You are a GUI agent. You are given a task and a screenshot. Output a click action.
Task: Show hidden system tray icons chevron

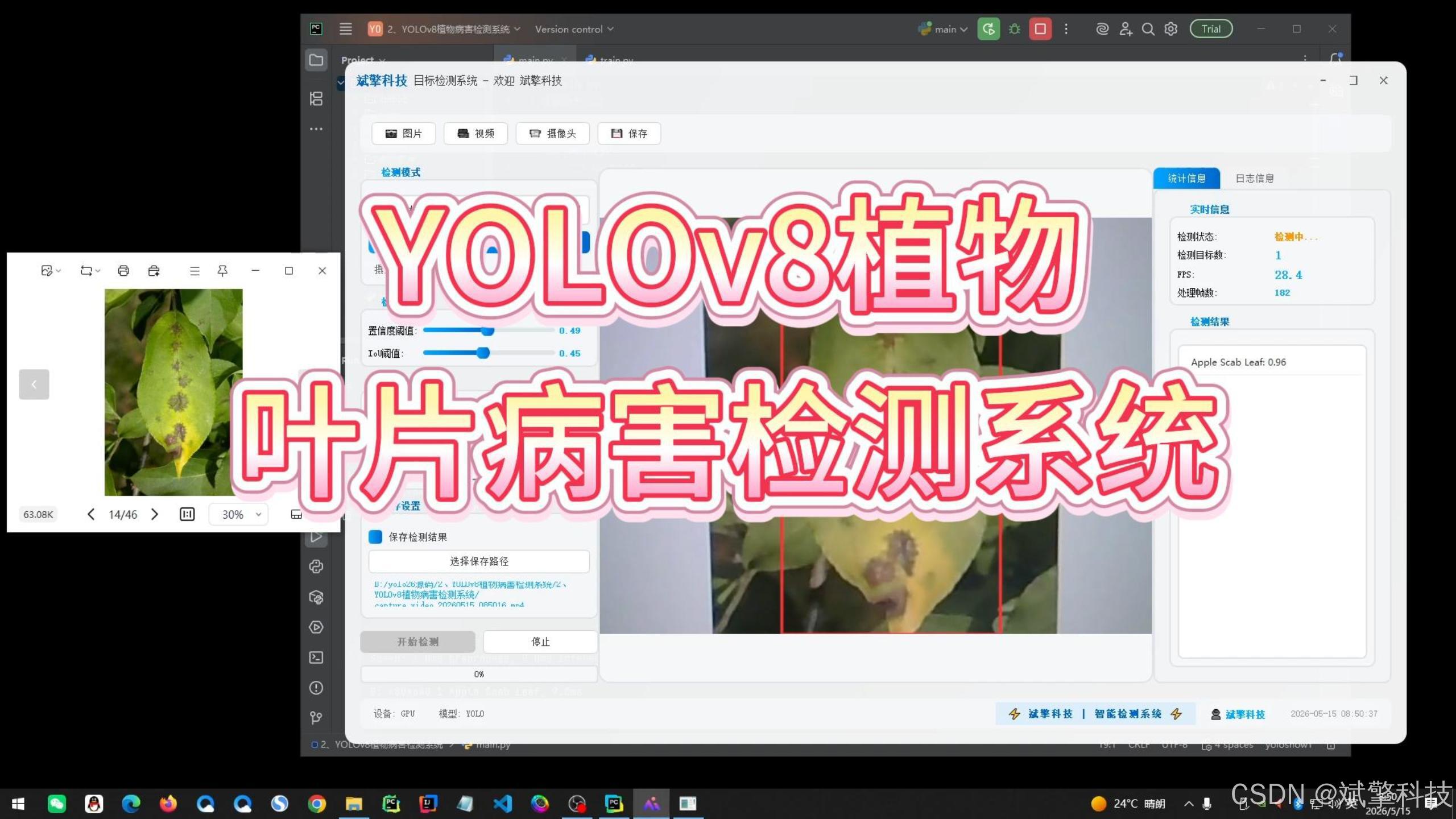(1189, 804)
